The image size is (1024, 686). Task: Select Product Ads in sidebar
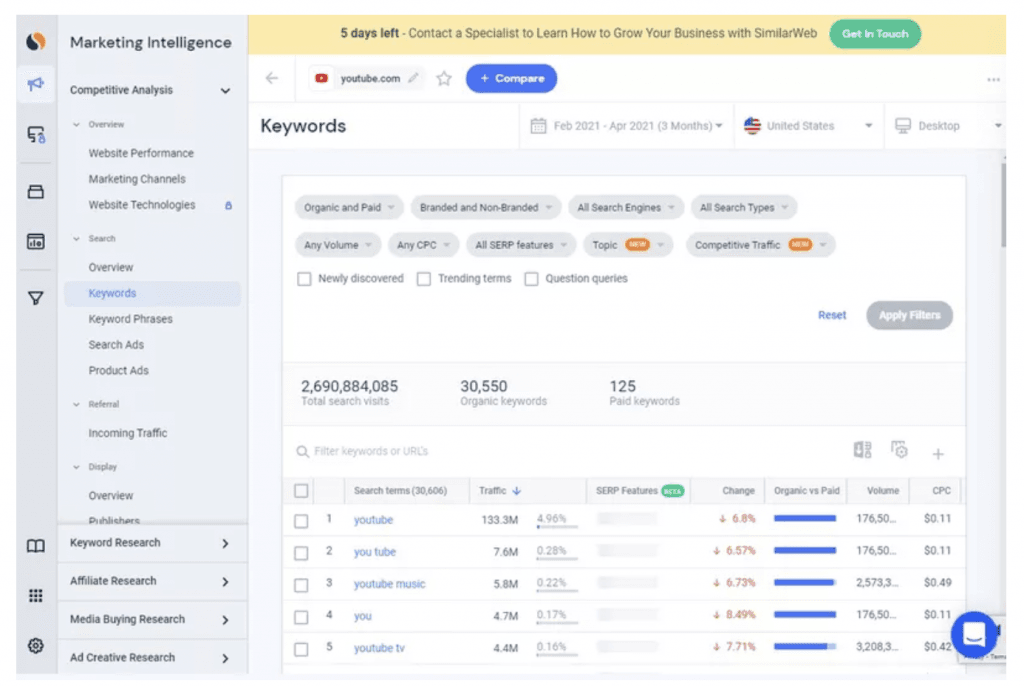coord(119,370)
